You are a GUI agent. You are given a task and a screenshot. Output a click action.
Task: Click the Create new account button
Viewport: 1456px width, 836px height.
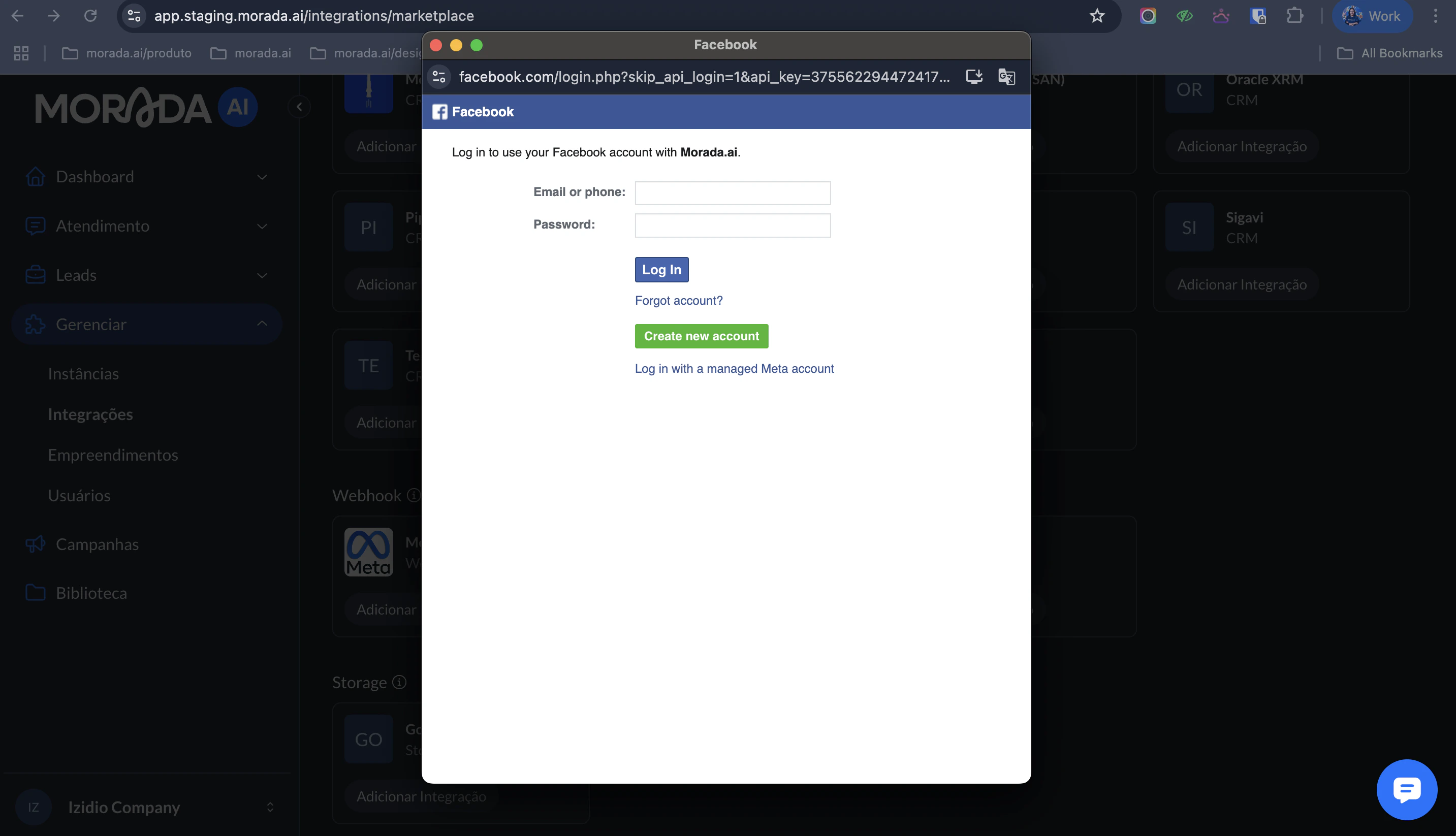(701, 336)
